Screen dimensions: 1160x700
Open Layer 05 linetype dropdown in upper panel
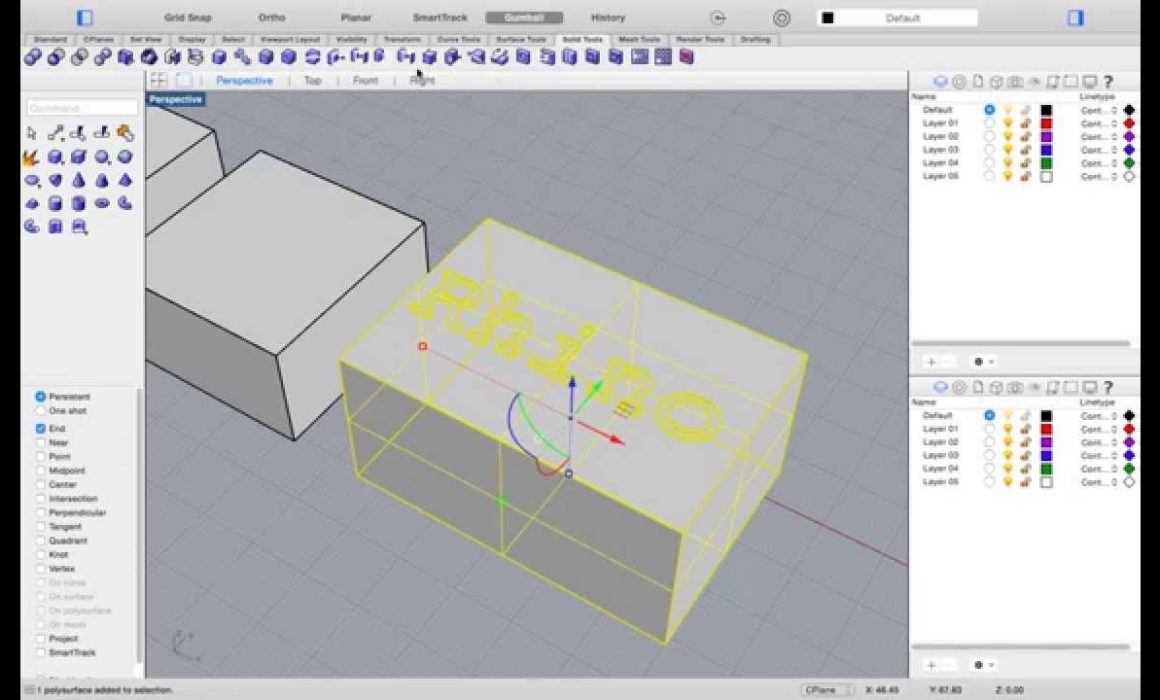pos(1099,177)
